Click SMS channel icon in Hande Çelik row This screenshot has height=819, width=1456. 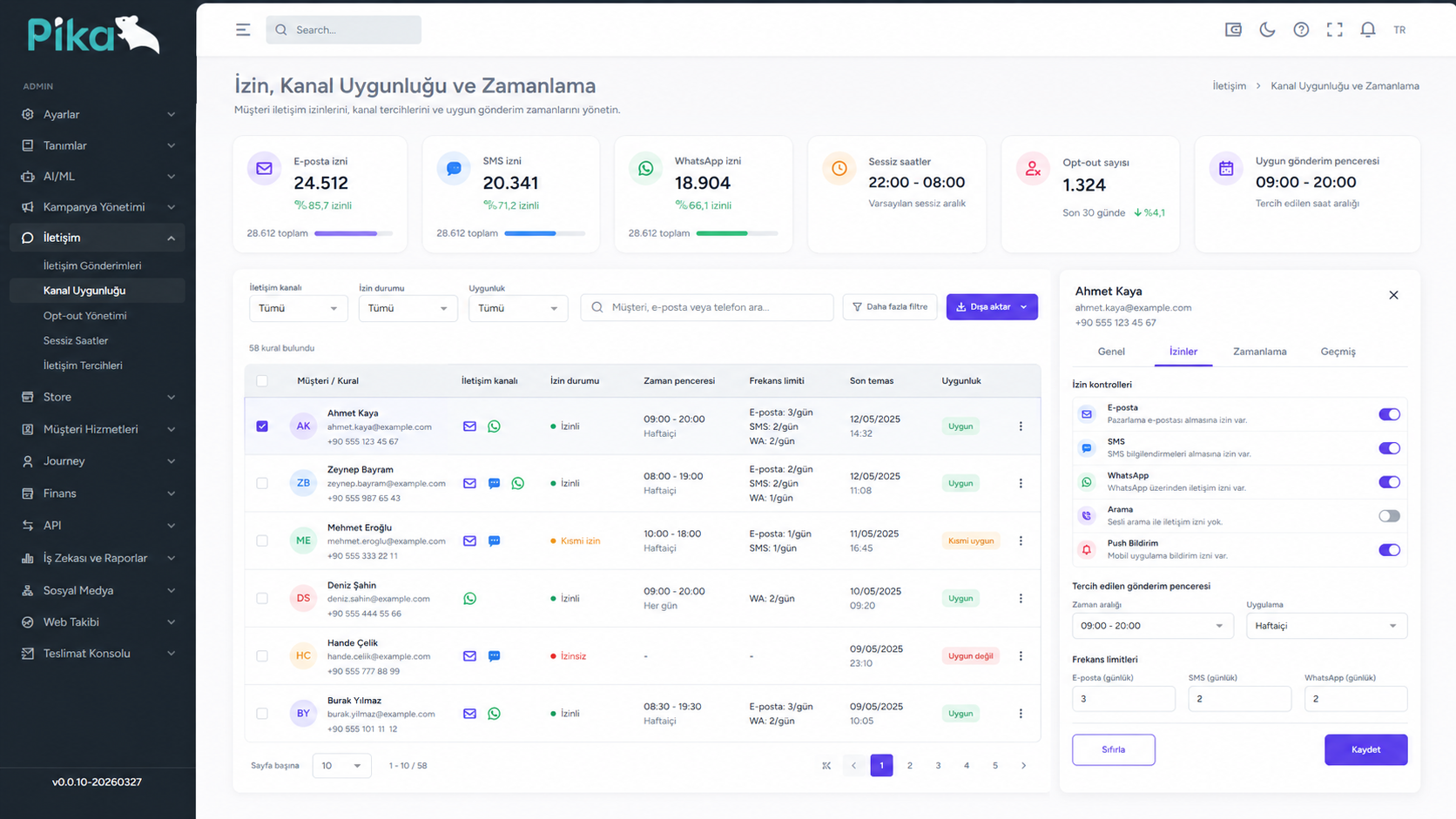point(494,656)
